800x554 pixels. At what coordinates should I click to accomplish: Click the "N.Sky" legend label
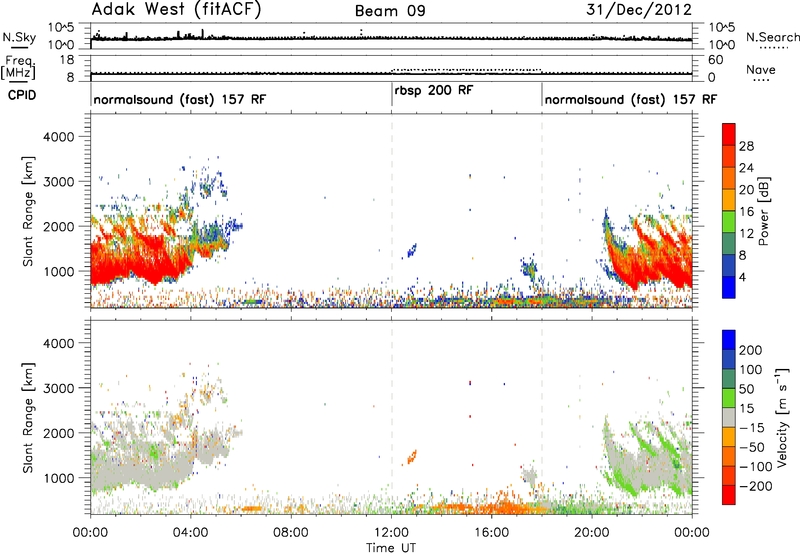pos(19,37)
